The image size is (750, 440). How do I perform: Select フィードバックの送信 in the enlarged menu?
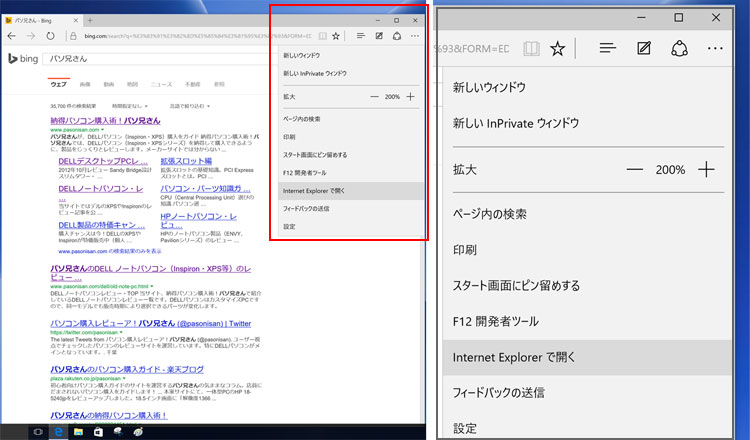coord(587,393)
